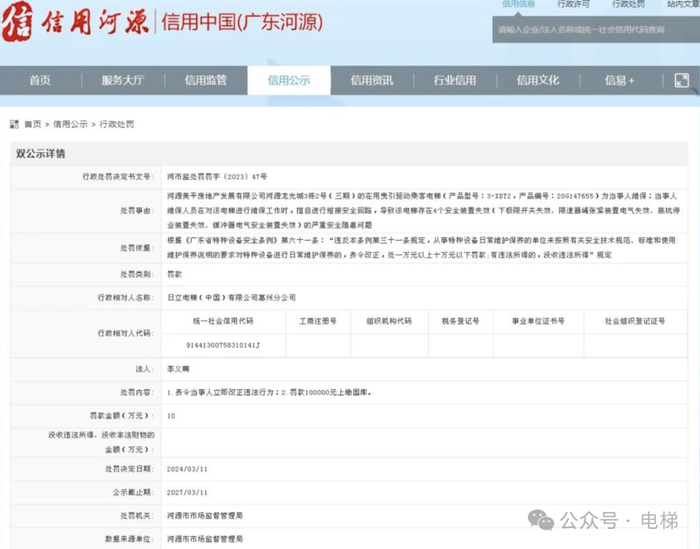This screenshot has width=700, height=549.
Task: Select the 处罚内容 text about 罚款100000元
Action: 269,392
